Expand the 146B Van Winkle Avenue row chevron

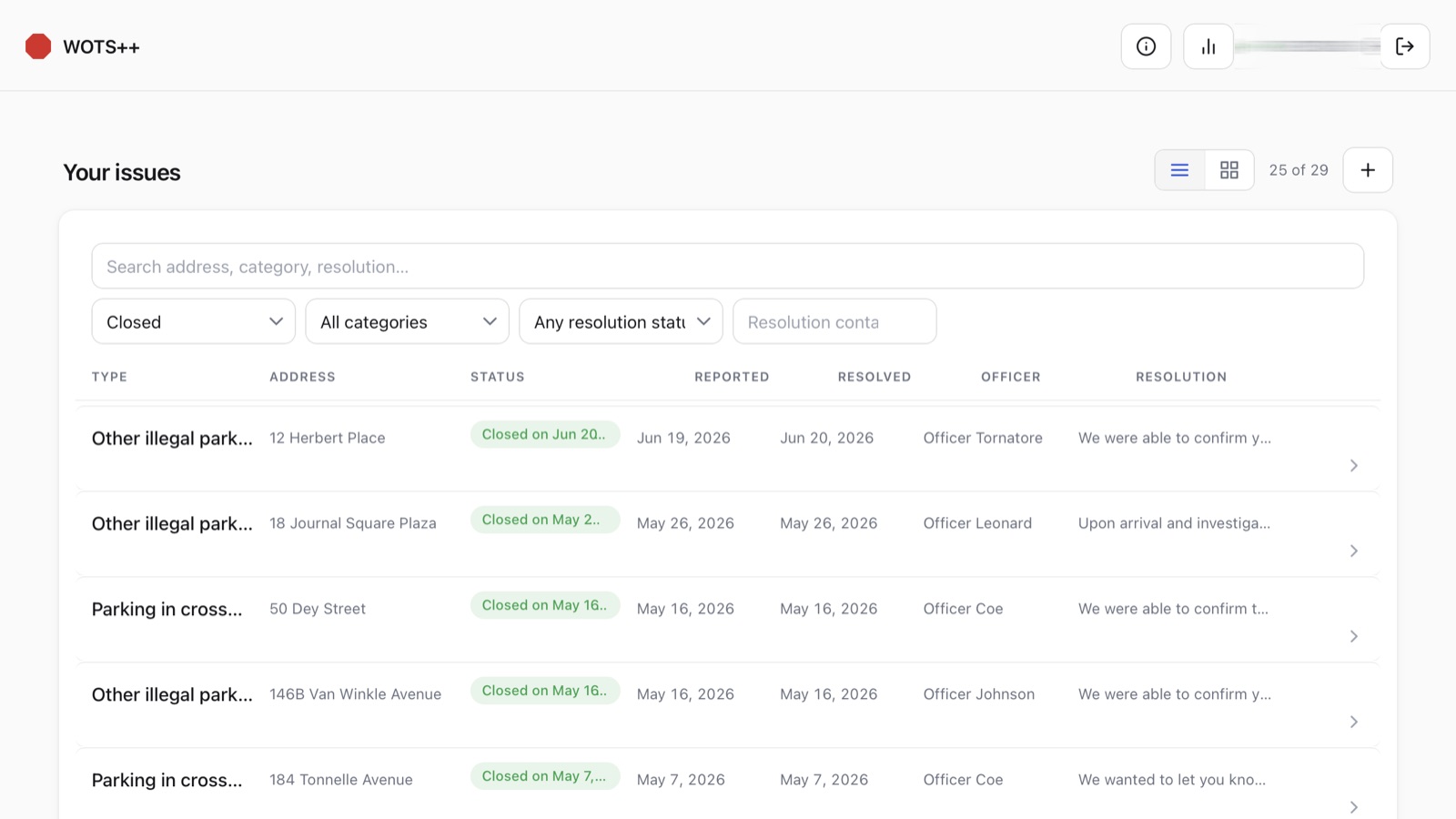(x=1353, y=723)
